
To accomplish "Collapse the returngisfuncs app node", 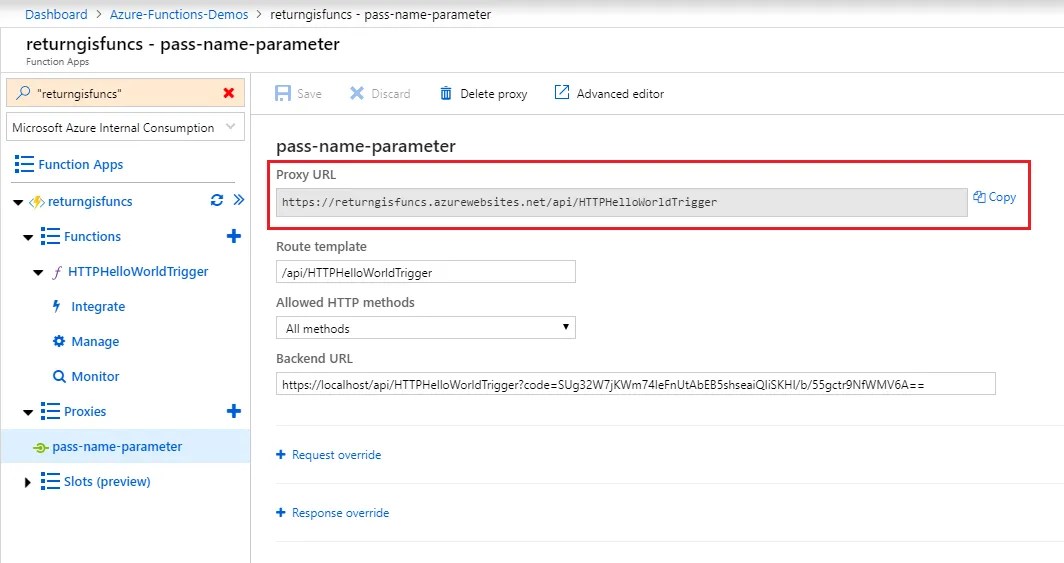I will pos(18,202).
